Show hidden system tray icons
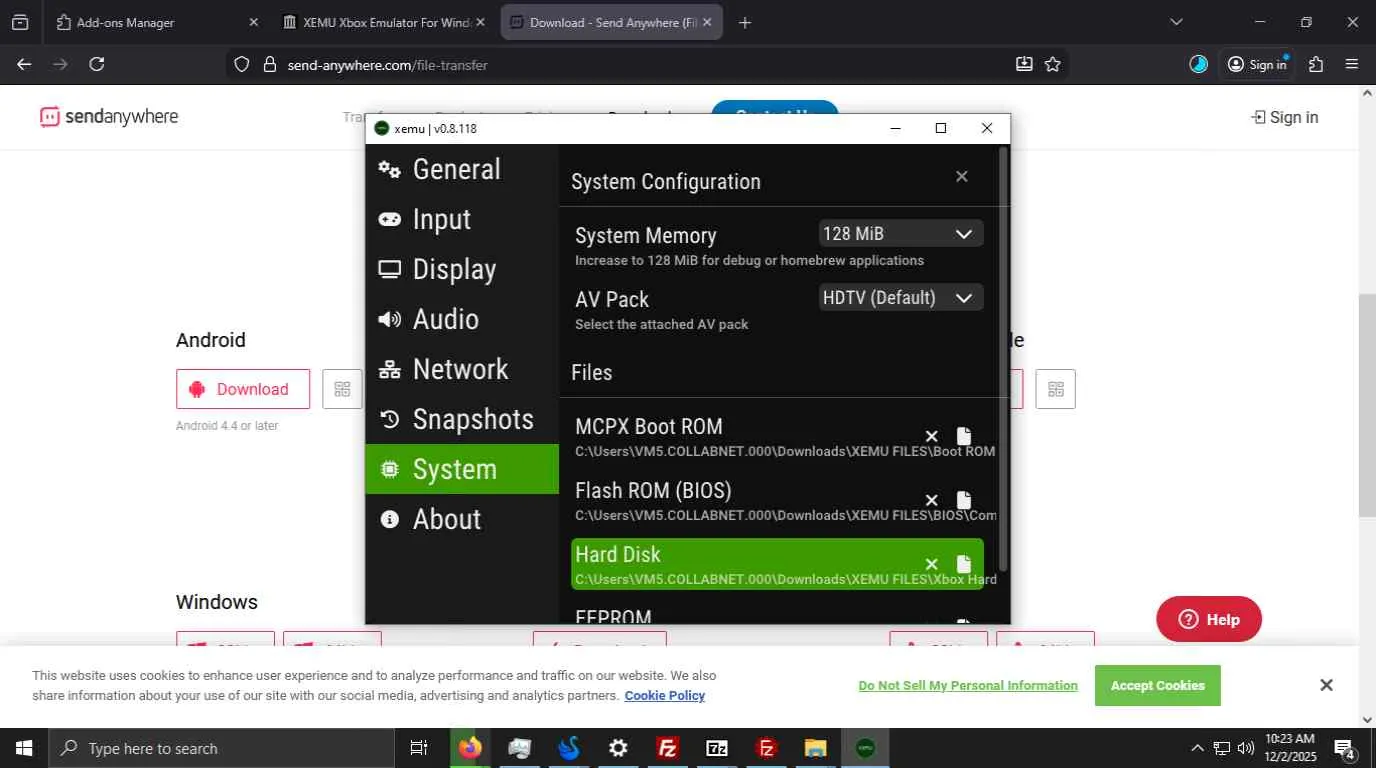The width and height of the screenshot is (1376, 768). tap(1197, 748)
